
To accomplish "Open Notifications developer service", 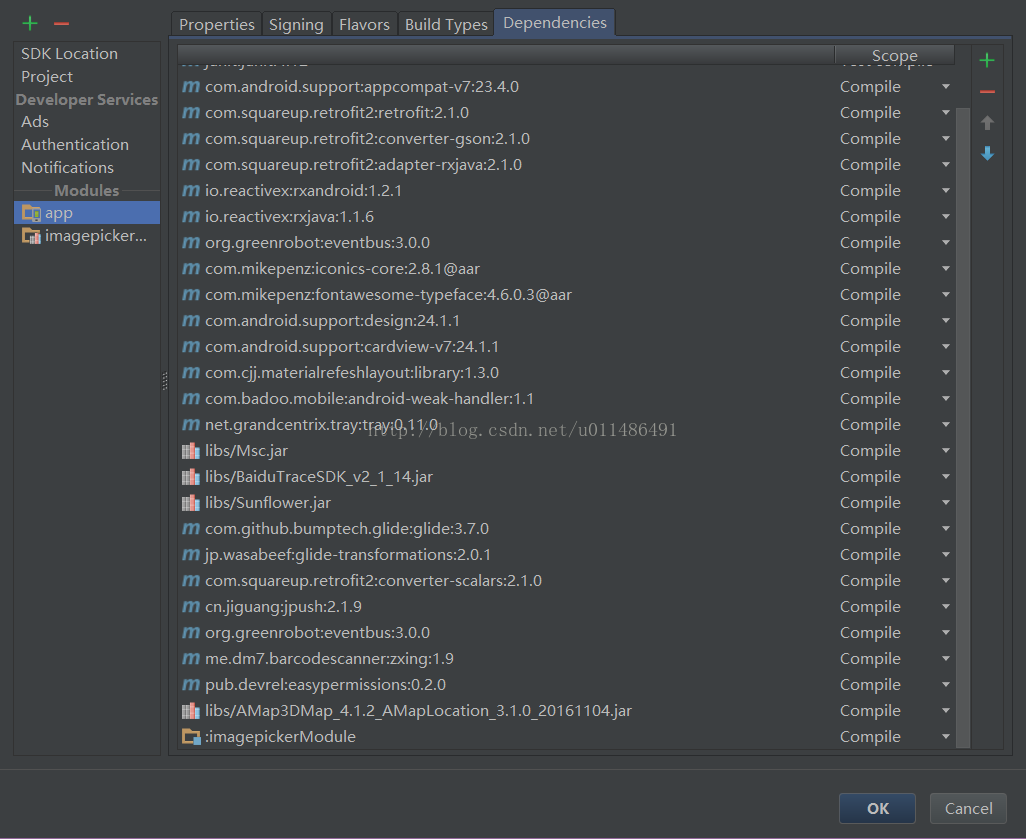I will [x=67, y=168].
